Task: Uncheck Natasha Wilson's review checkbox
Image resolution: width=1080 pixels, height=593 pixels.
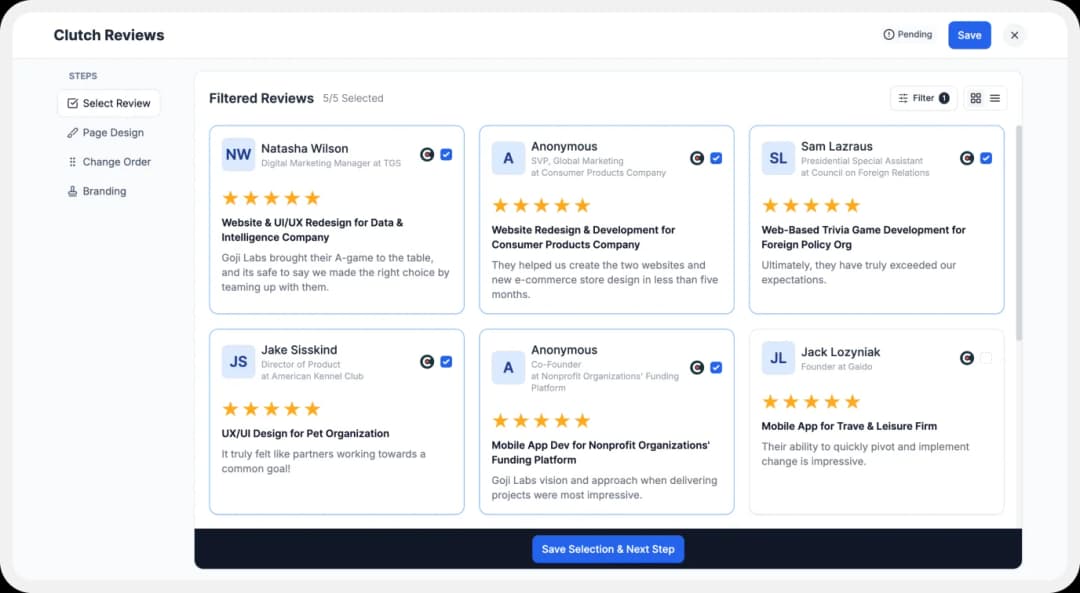Action: click(x=446, y=155)
